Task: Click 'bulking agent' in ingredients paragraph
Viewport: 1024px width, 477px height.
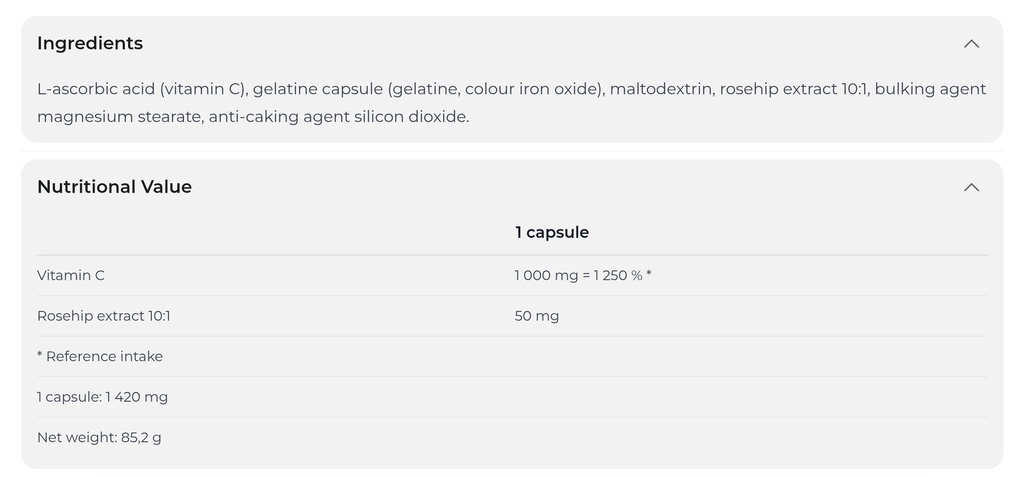Action: [x=930, y=89]
